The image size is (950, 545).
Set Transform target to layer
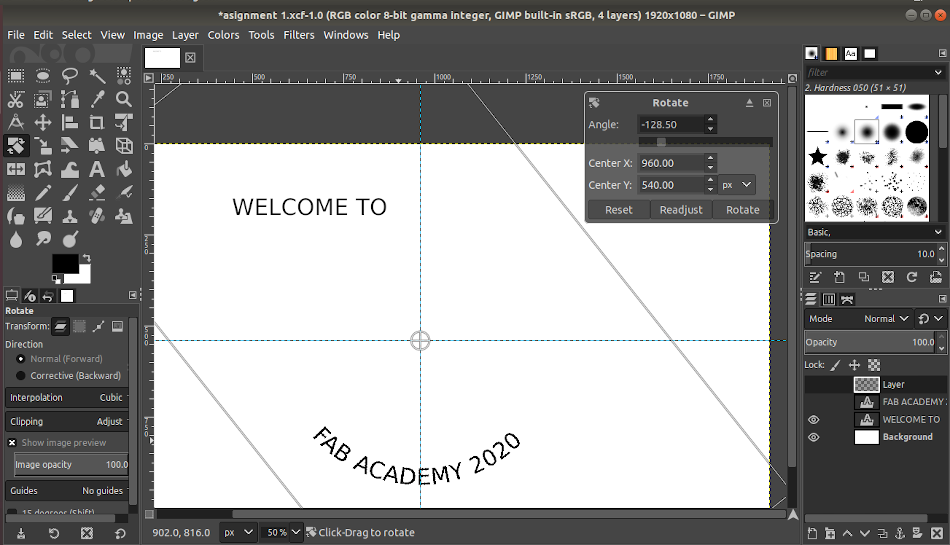61,327
